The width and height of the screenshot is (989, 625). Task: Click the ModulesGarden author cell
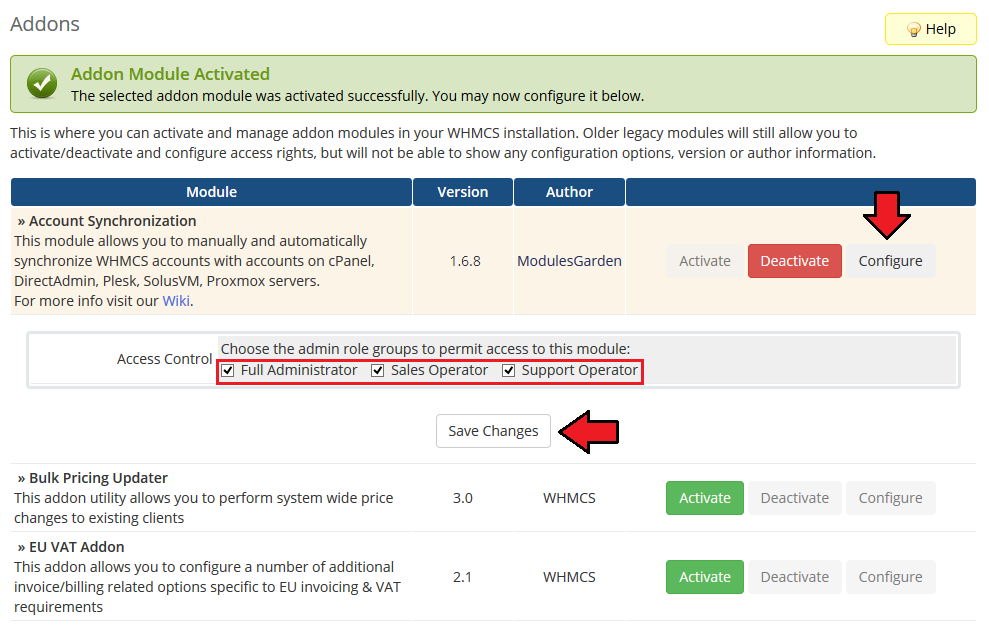[x=569, y=261]
